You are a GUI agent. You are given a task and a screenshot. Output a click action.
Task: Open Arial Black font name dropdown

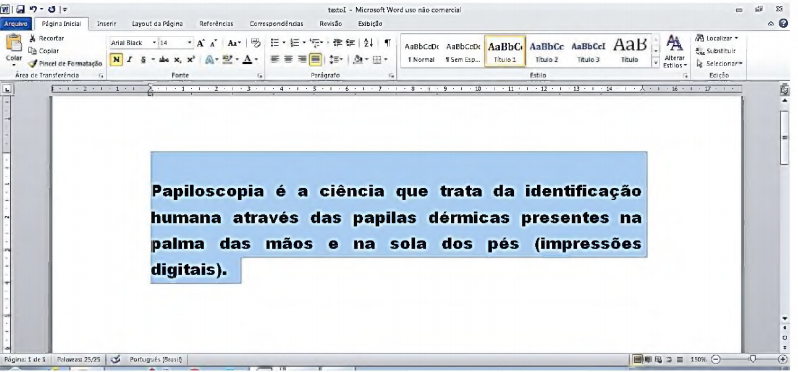tap(154, 43)
